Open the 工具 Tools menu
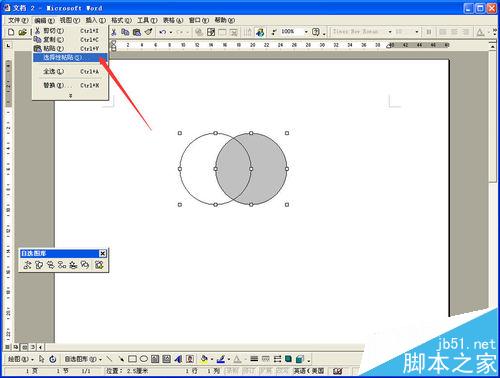The height and width of the screenshot is (378, 500). 147,20
